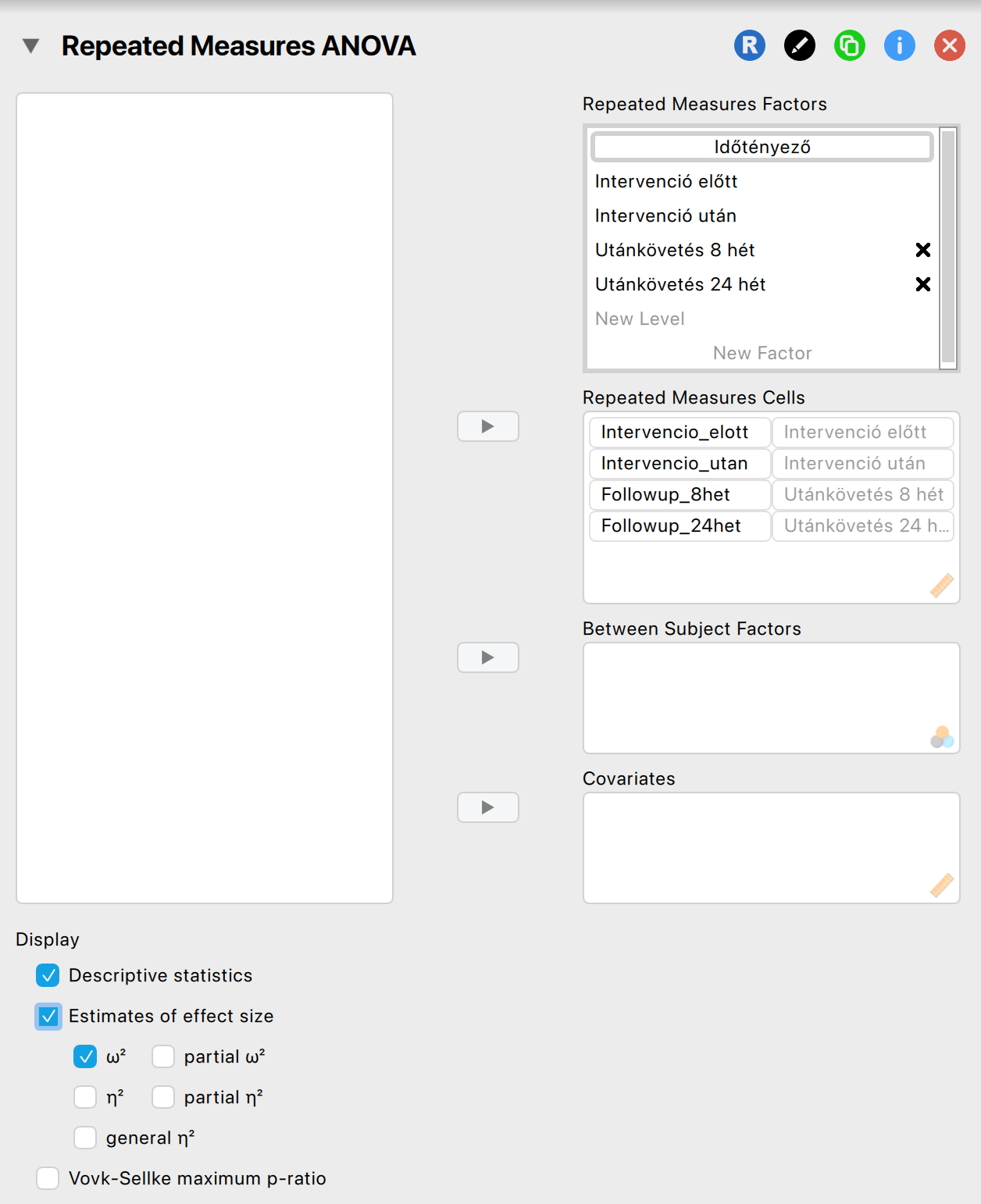
Task: Click arrow to assign Between Subject Factors
Action: point(488,657)
